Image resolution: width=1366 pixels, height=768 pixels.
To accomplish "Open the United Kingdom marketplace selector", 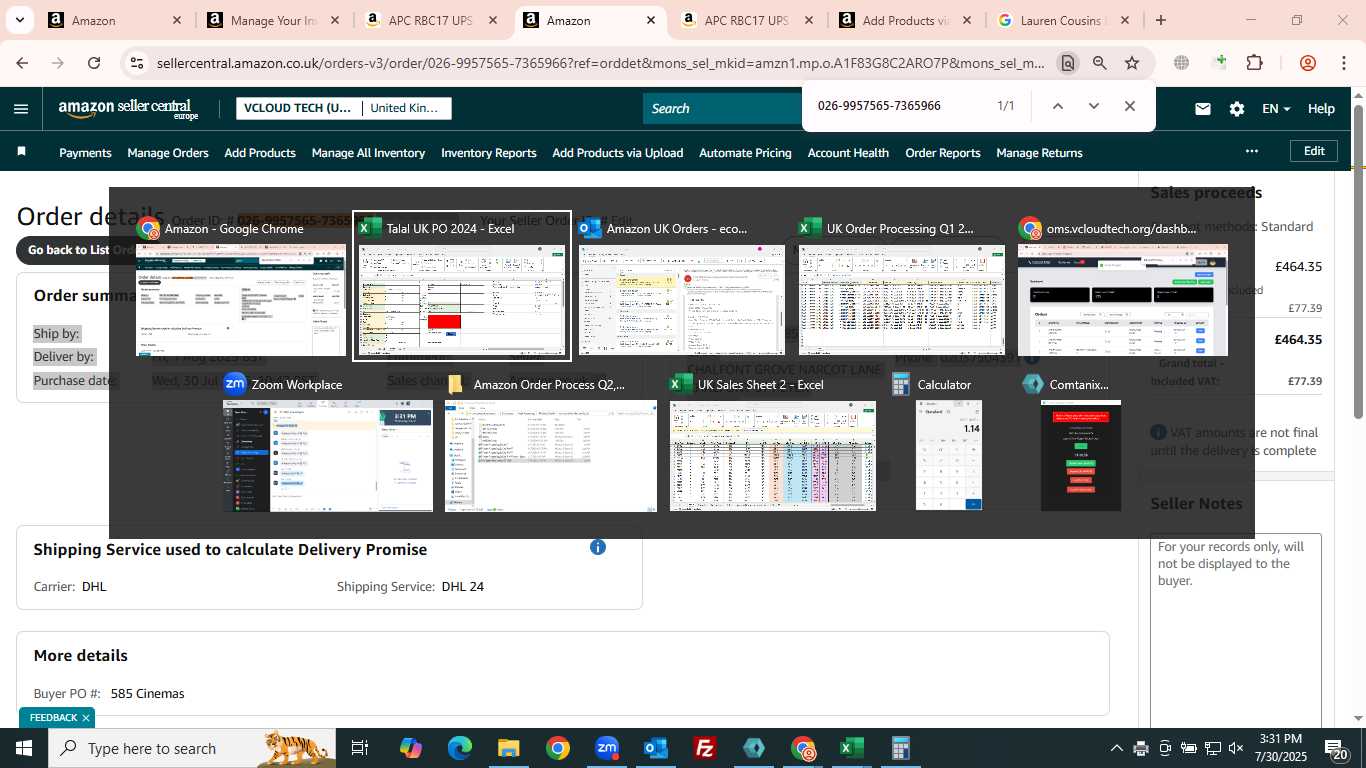I will pyautogui.click(x=405, y=108).
